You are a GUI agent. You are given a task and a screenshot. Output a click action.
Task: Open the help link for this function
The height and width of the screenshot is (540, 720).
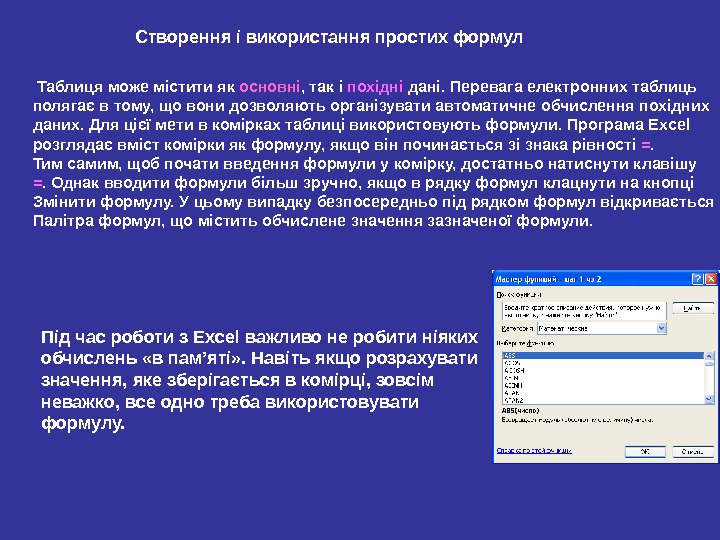(534, 450)
